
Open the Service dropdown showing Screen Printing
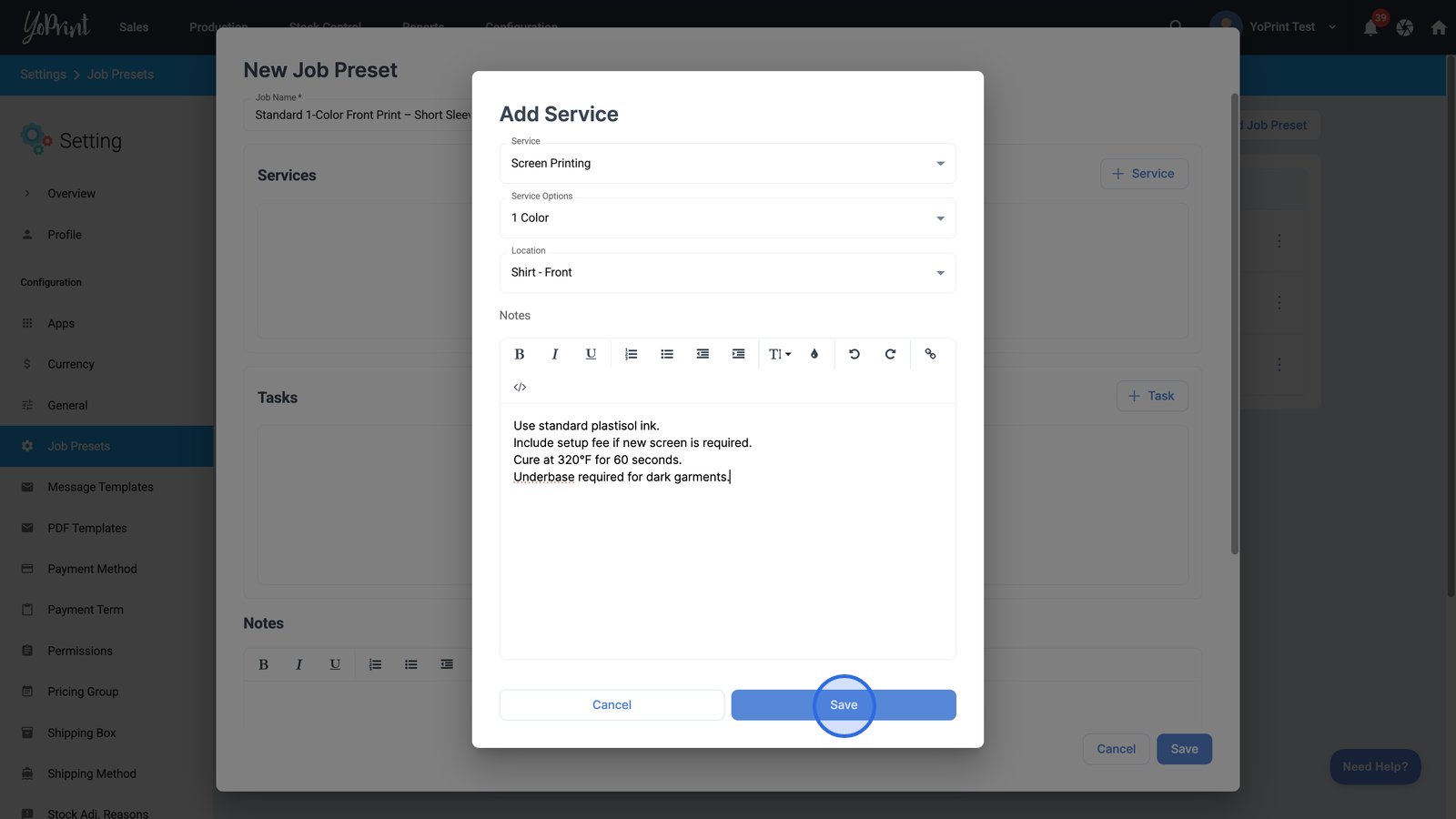pos(728,164)
